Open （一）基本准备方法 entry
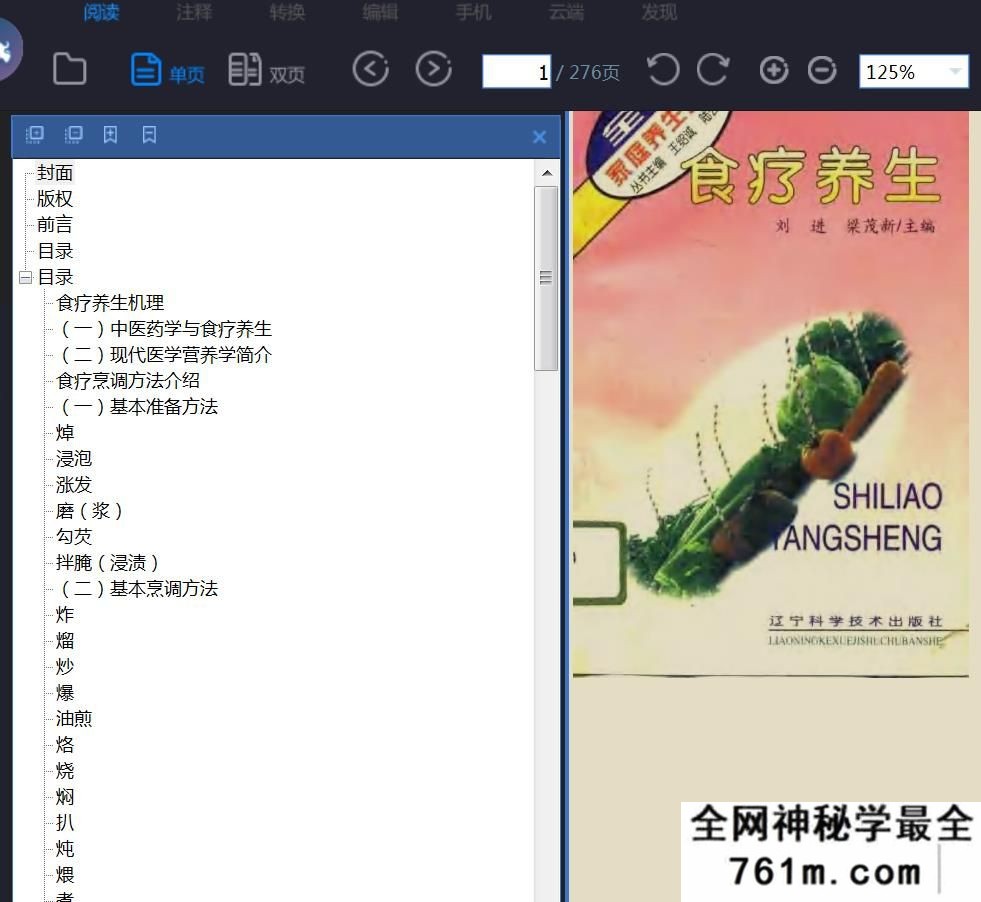This screenshot has height=902, width=981. (x=137, y=407)
